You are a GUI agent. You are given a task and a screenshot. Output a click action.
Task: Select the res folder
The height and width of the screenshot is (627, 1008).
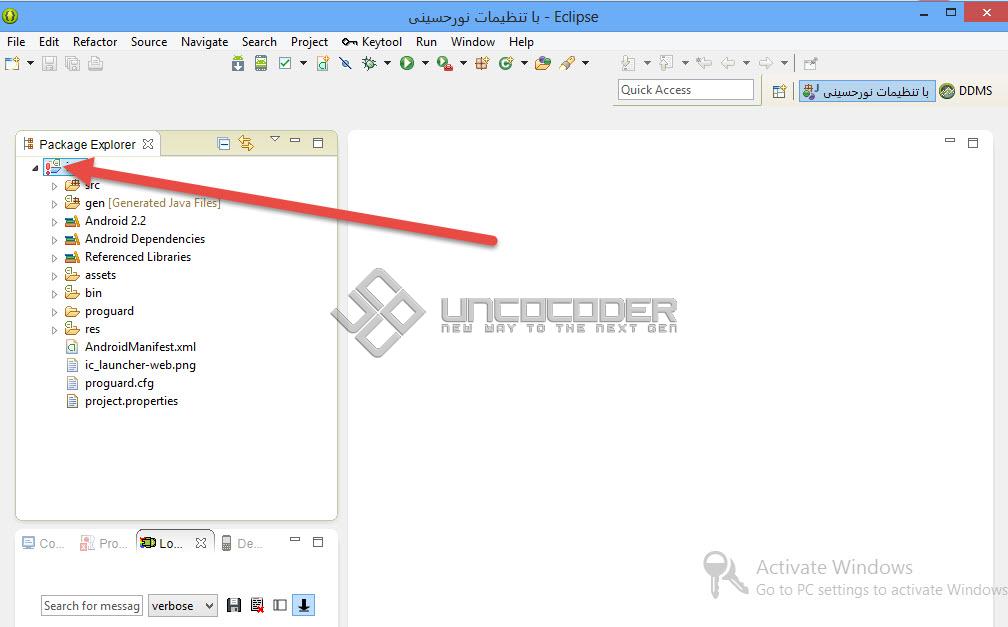(x=93, y=329)
